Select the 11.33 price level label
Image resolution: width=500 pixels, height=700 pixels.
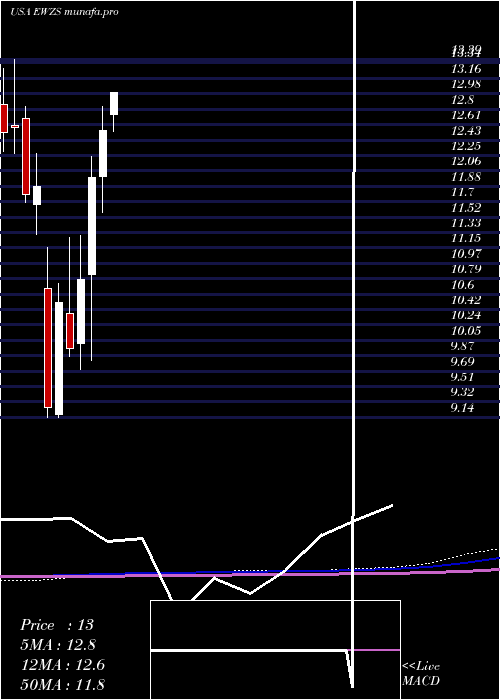coord(466,223)
